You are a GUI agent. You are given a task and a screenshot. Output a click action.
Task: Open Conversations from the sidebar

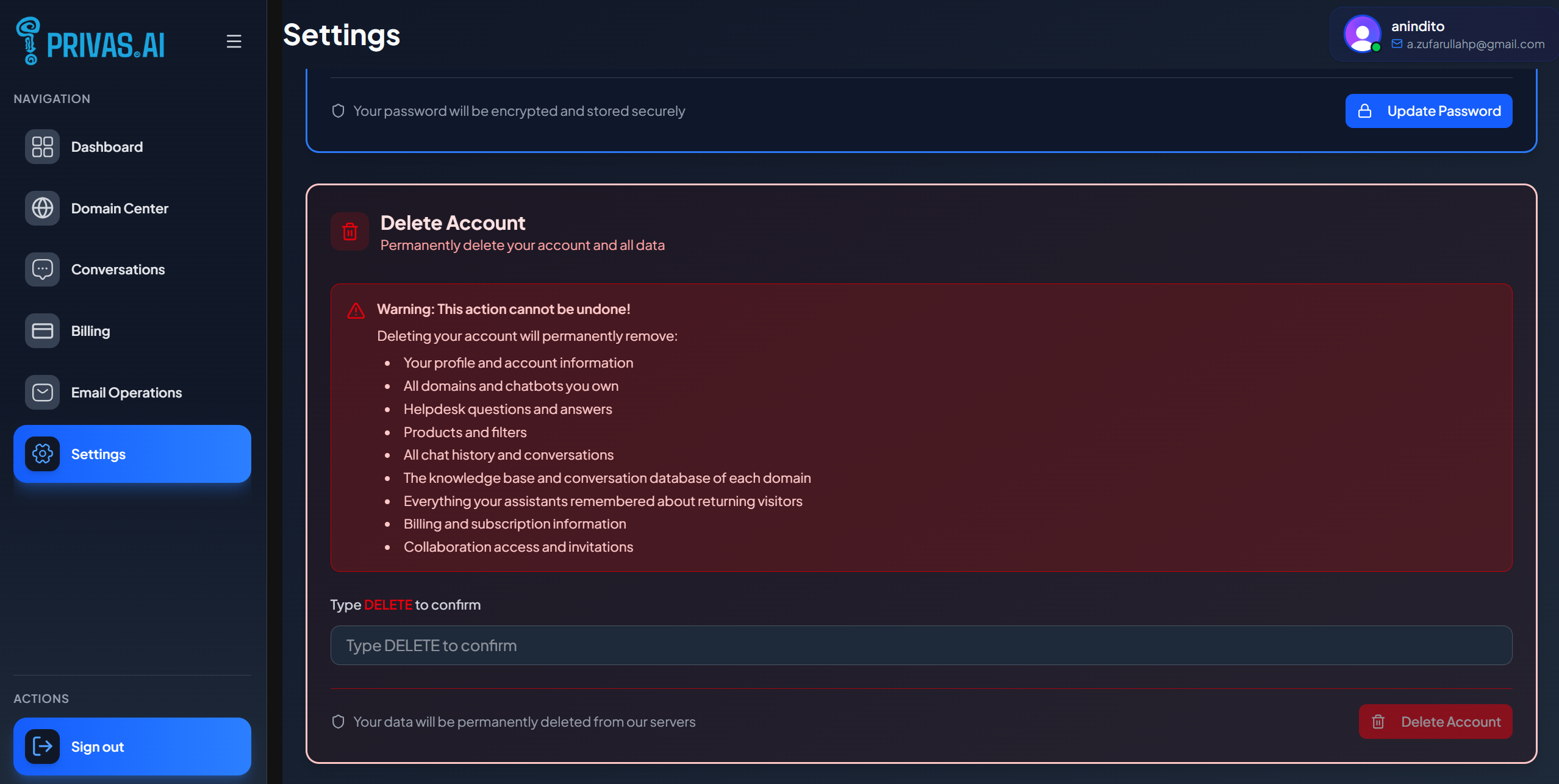132,269
